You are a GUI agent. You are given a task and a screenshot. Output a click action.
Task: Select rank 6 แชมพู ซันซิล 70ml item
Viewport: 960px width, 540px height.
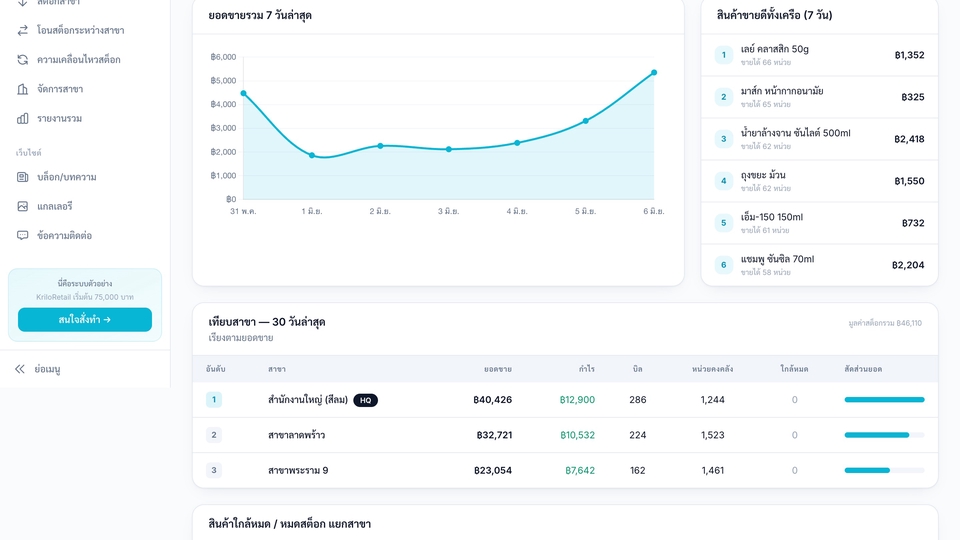click(x=819, y=265)
